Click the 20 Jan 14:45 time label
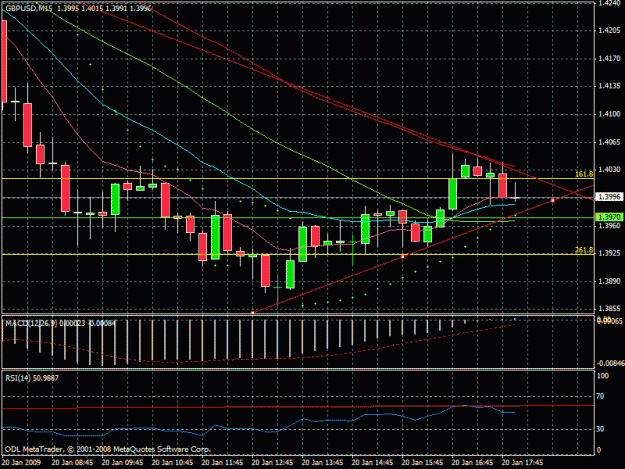 click(x=373, y=462)
